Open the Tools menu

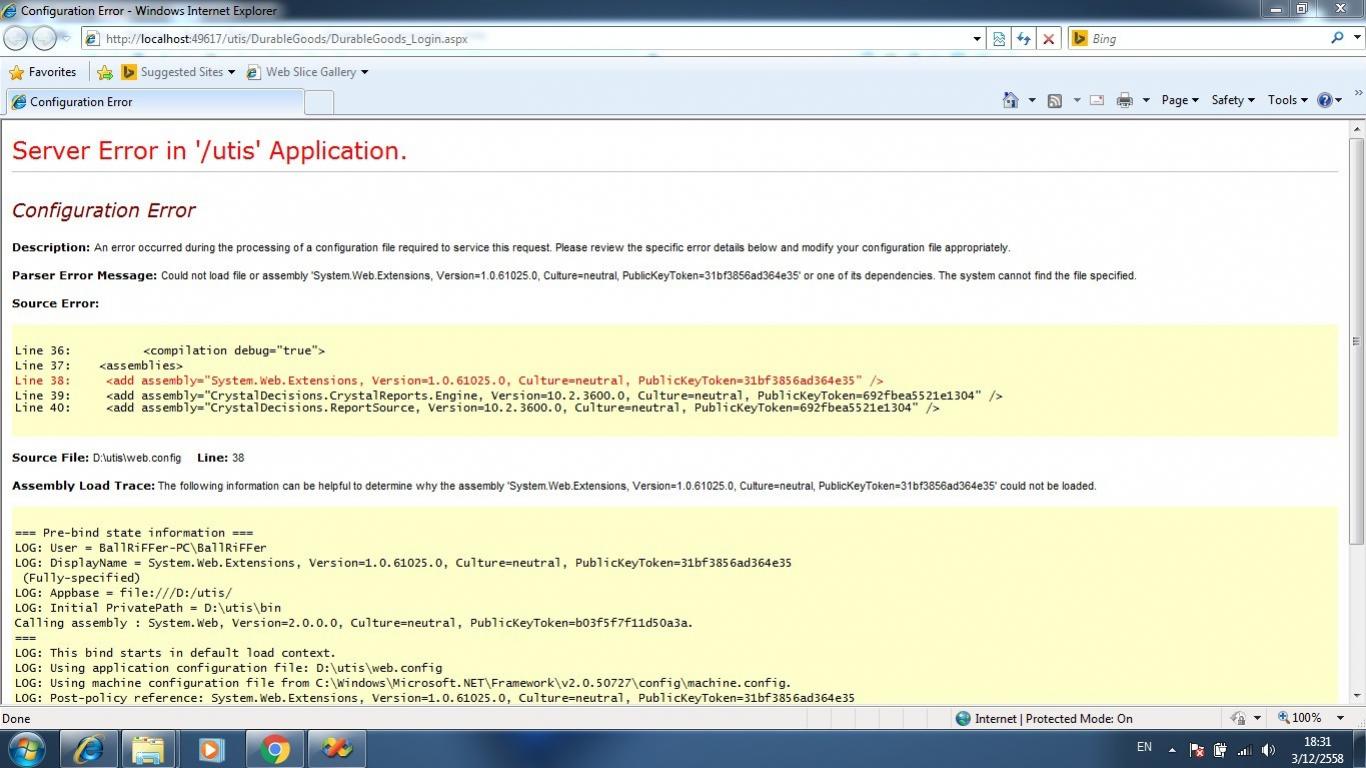[1288, 100]
